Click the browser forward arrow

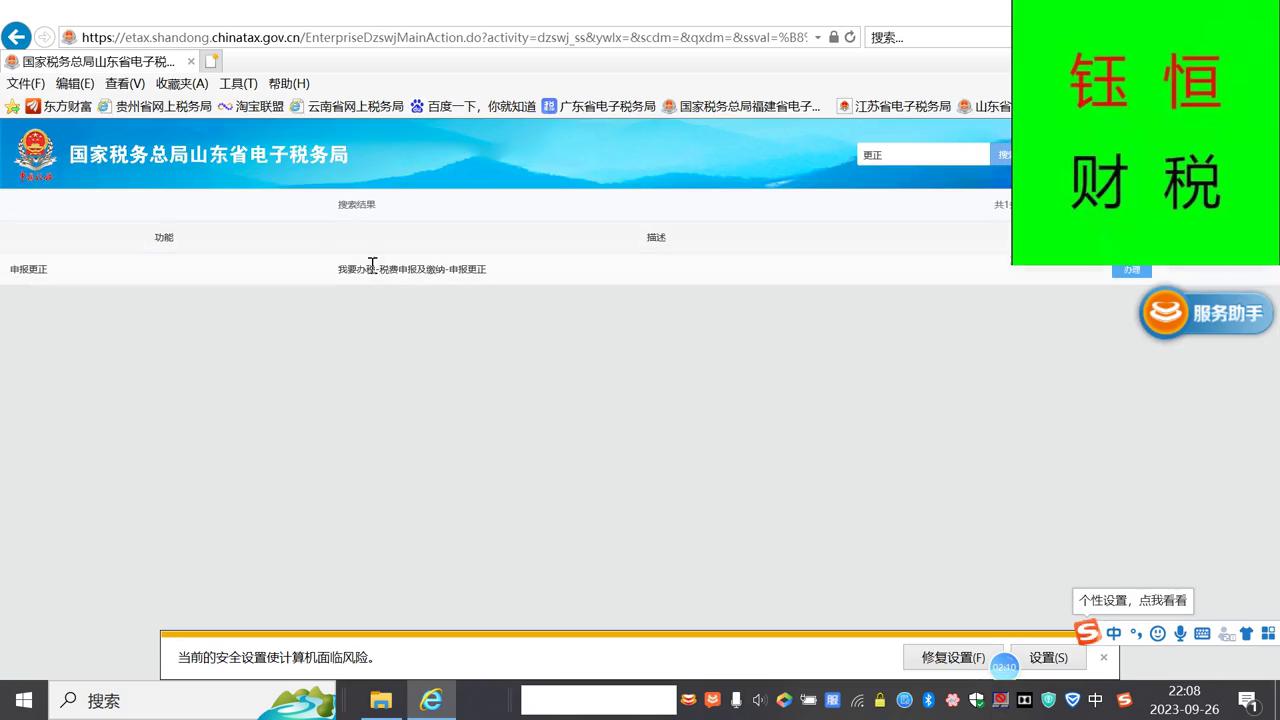(x=44, y=37)
